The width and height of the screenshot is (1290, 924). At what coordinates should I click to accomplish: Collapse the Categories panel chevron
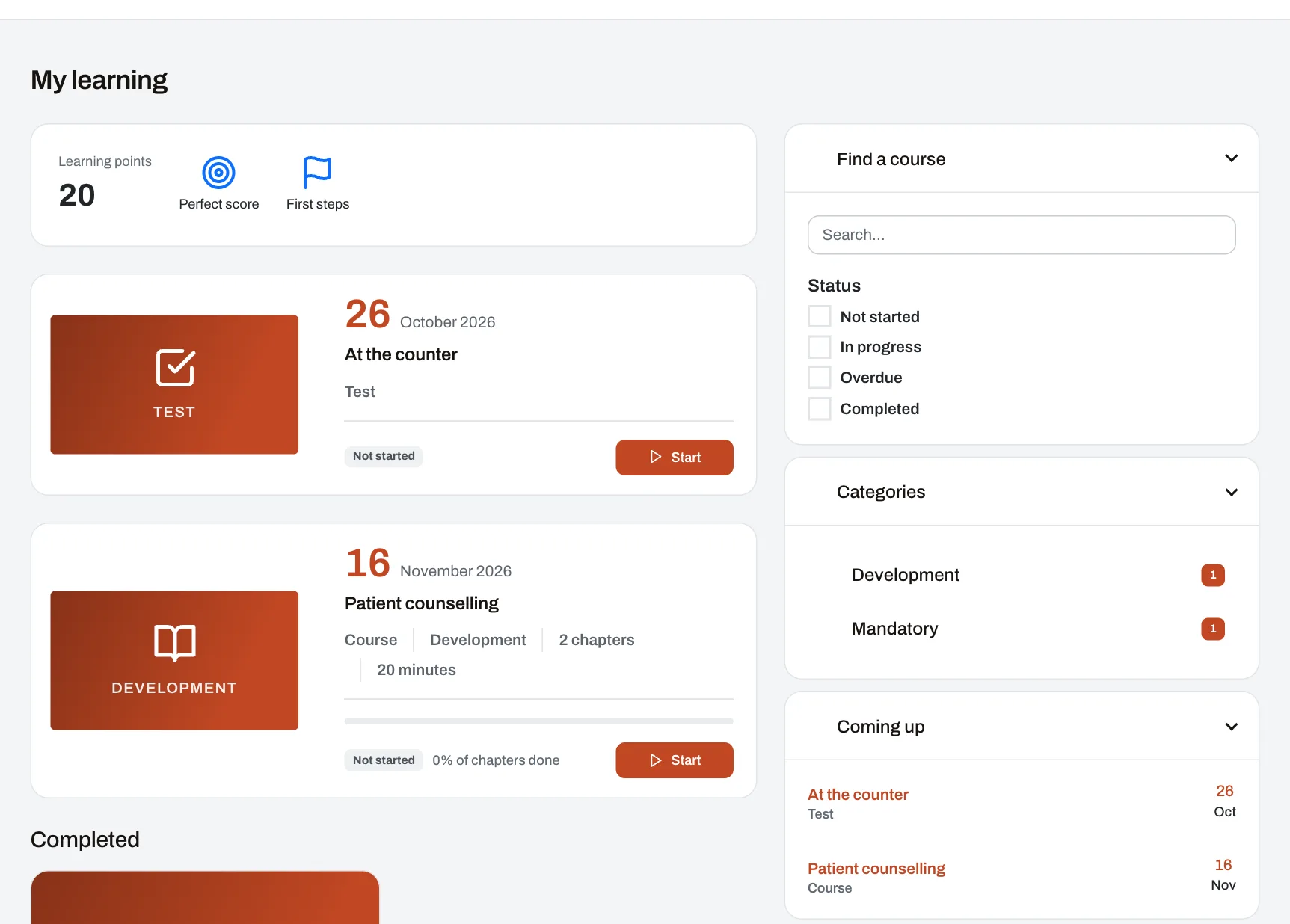coord(1232,492)
